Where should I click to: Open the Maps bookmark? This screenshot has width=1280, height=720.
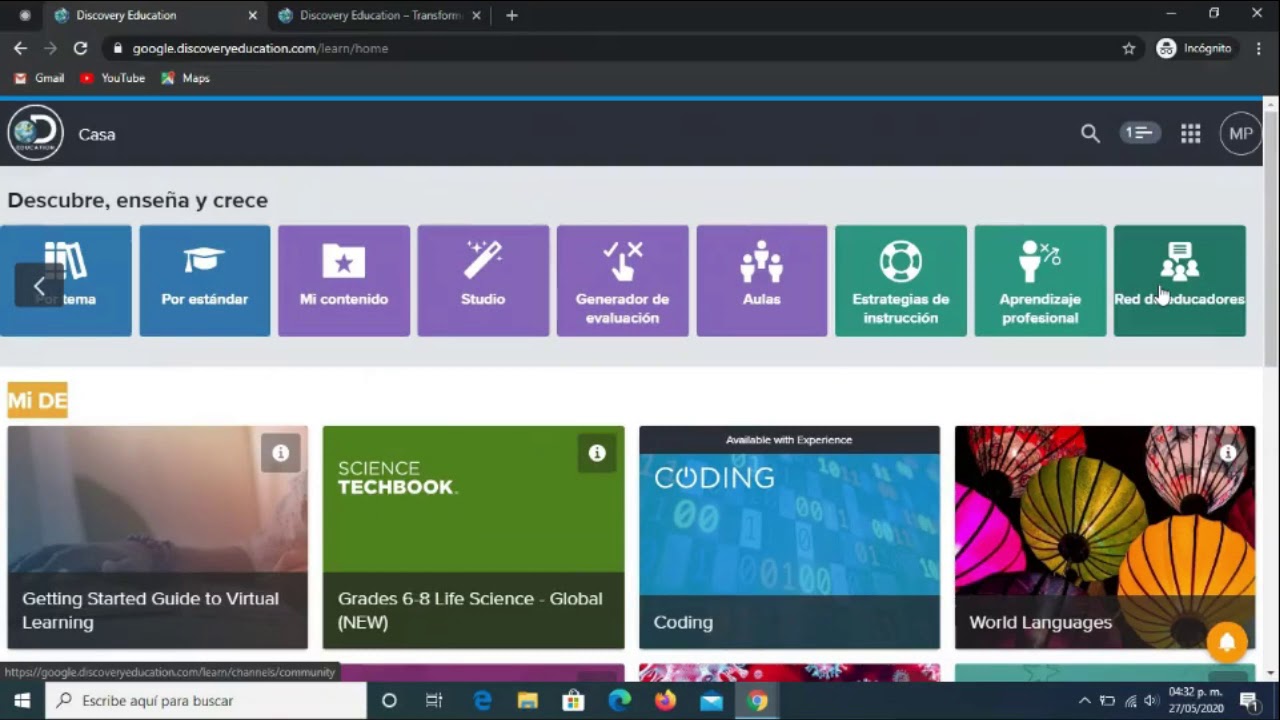[x=186, y=78]
